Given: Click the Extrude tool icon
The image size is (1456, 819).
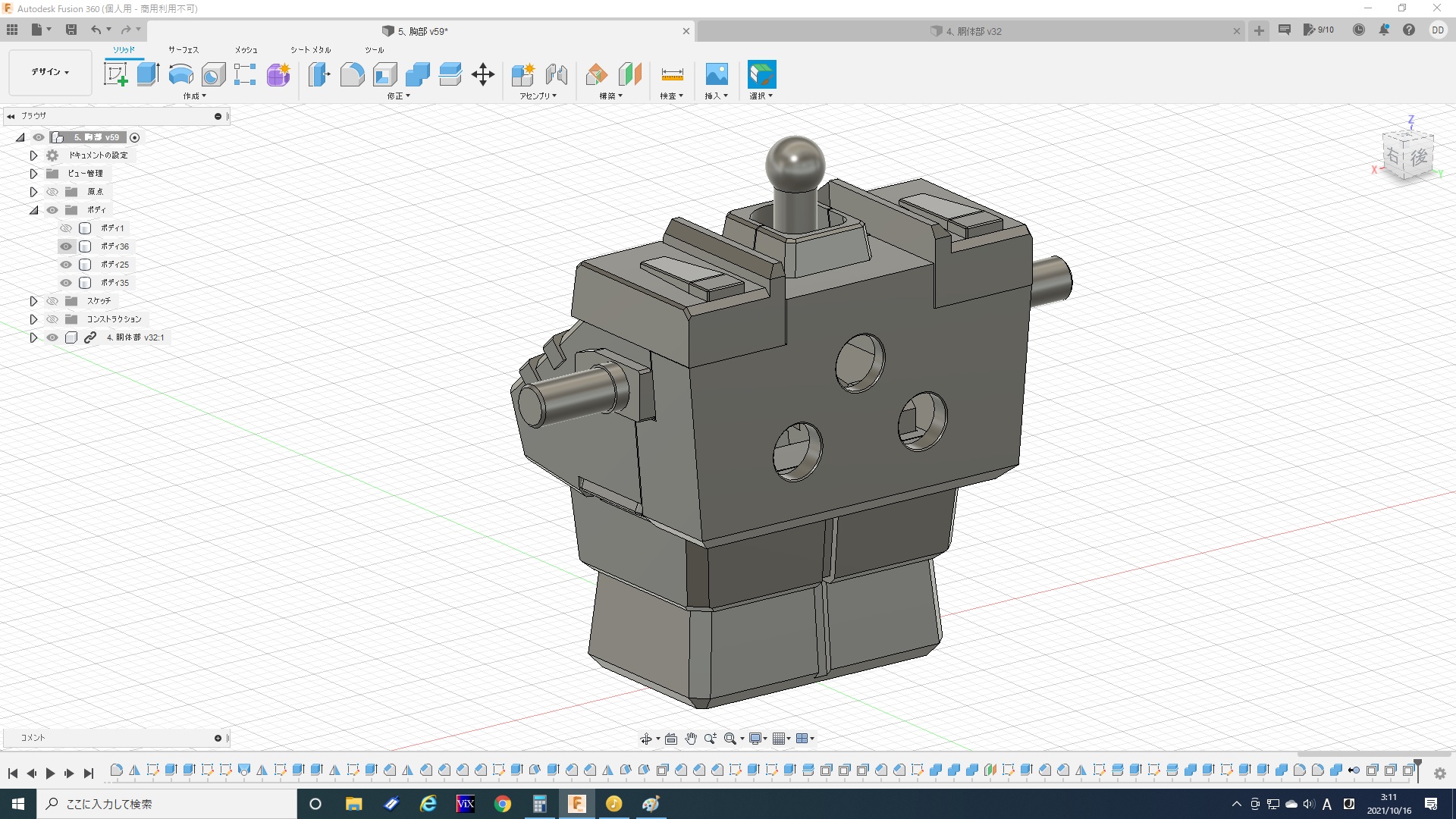Looking at the screenshot, I should point(148,74).
